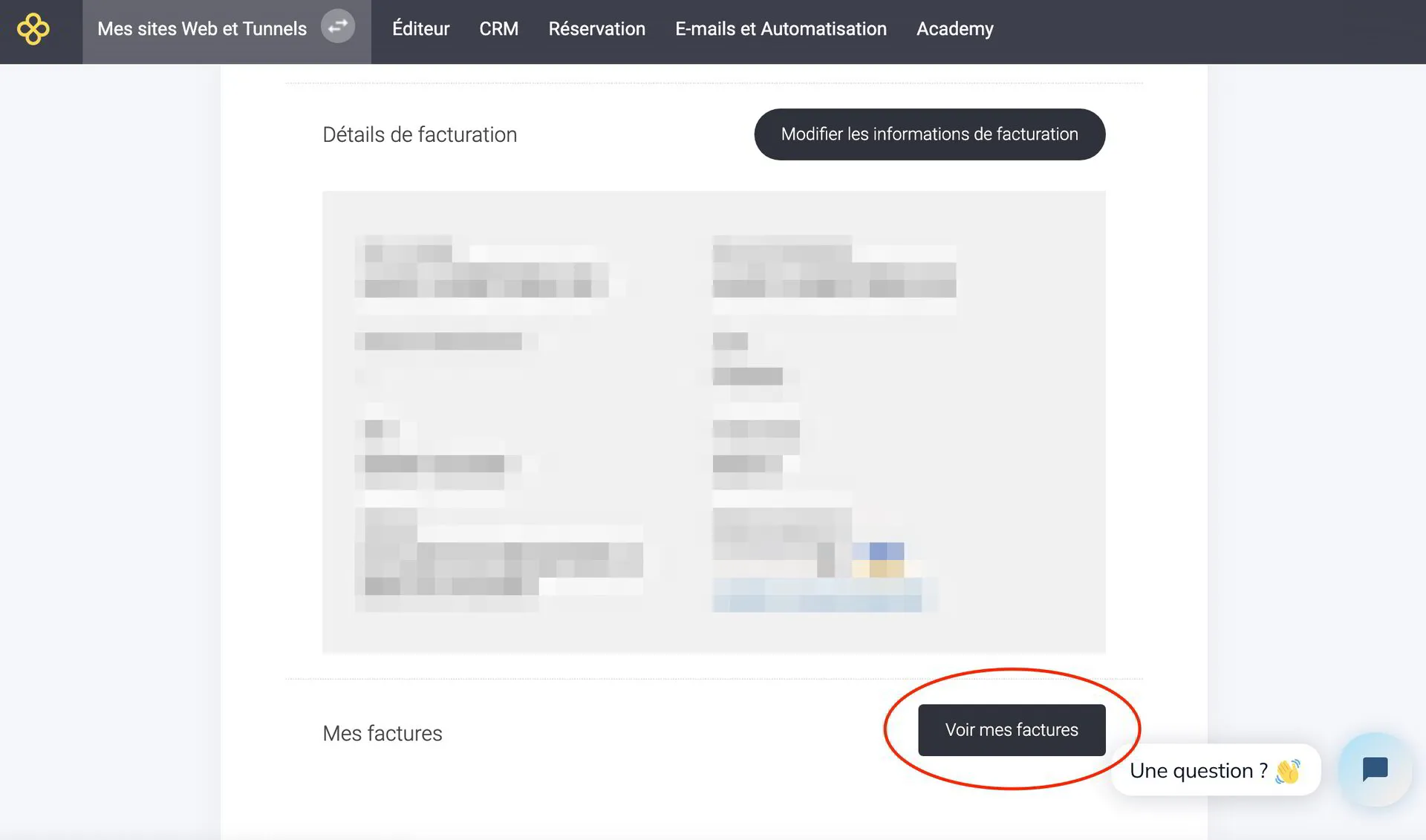The width and height of the screenshot is (1426, 840).
Task: Click Modifier les informations de facturation
Action: pyautogui.click(x=929, y=134)
